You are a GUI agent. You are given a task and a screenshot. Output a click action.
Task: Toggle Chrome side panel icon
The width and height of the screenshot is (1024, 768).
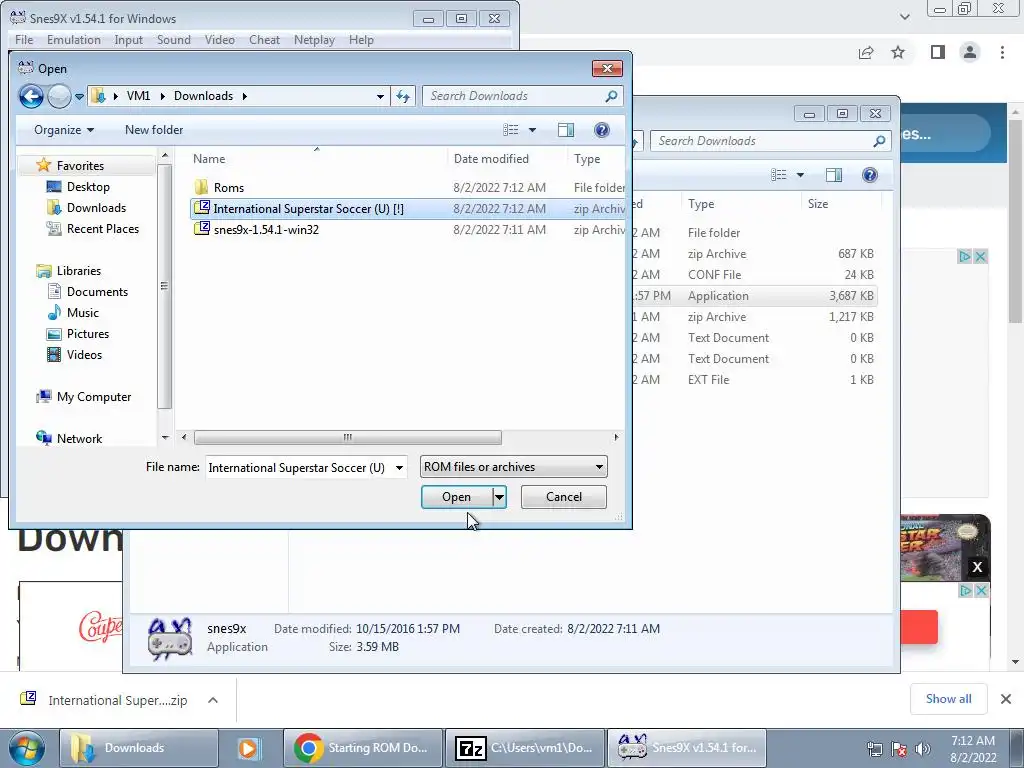click(938, 52)
